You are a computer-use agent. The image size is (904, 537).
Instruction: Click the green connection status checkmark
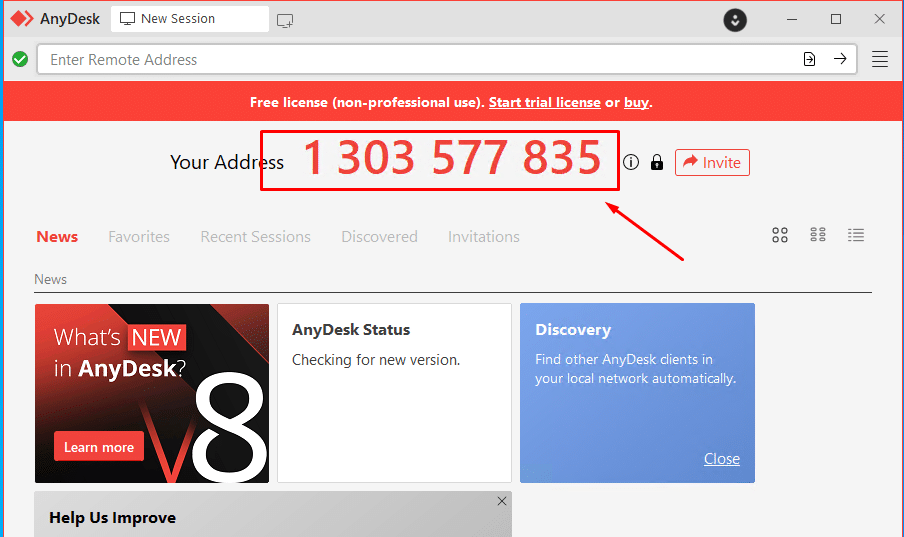[x=20, y=59]
